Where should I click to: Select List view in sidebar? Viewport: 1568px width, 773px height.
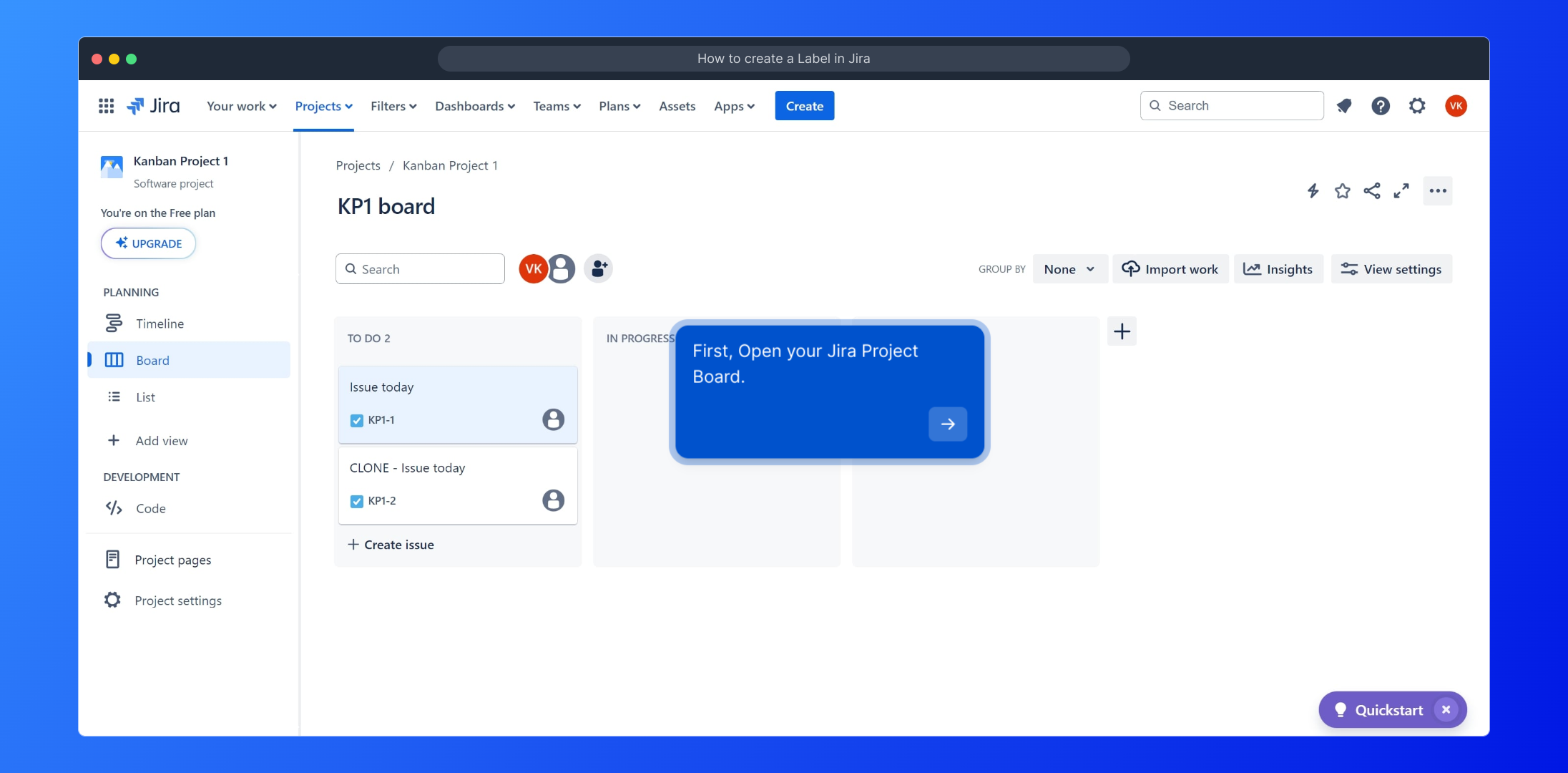tap(145, 397)
